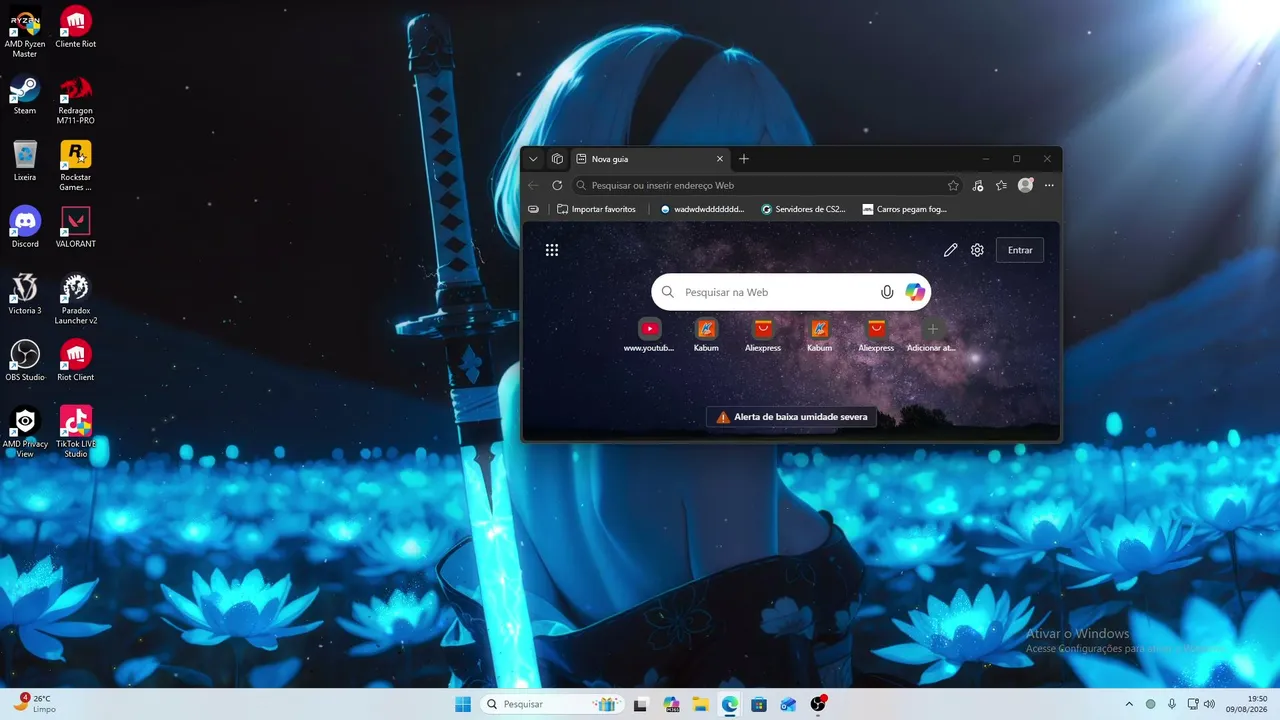Close the Nova guia tab

[x=719, y=159]
